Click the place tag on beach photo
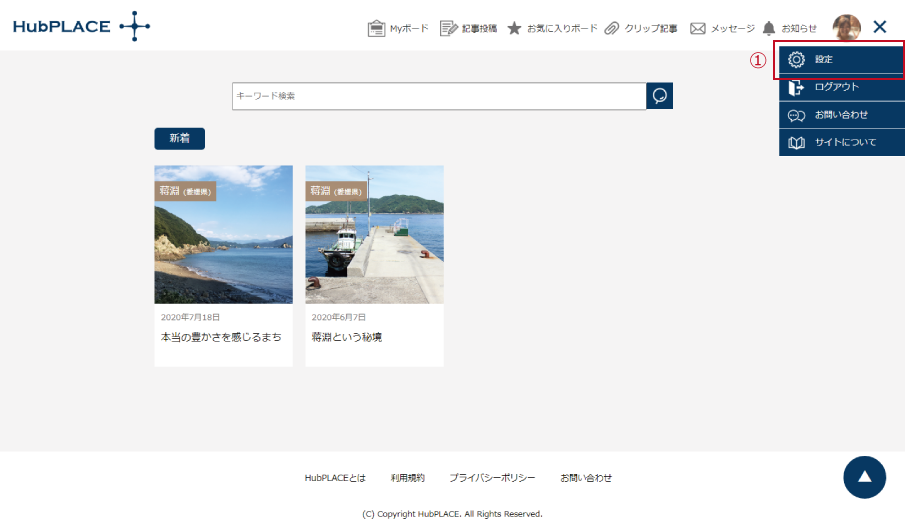Viewport: 905px width, 524px height. click(185, 191)
